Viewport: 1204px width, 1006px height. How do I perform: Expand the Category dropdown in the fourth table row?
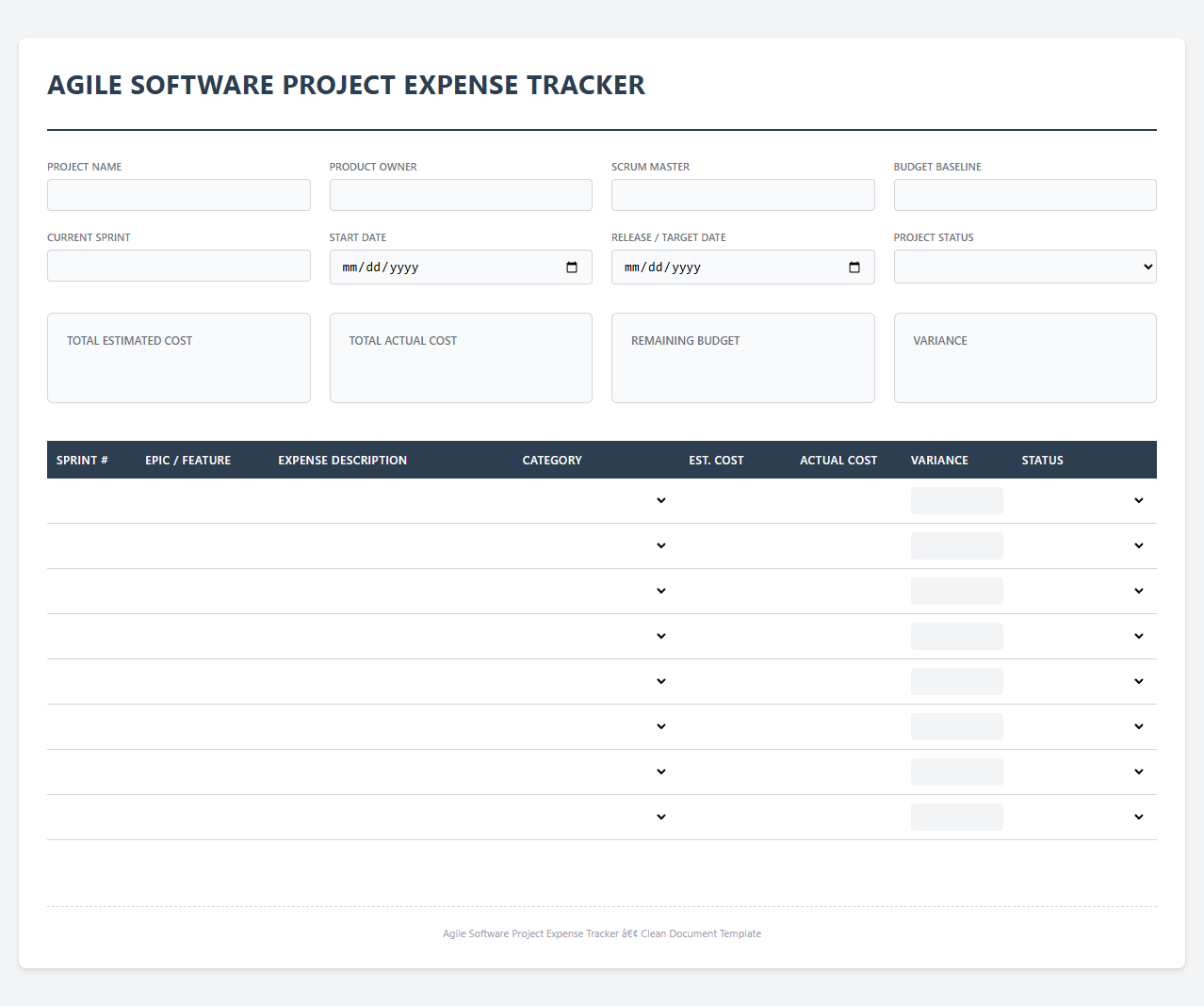(596, 636)
